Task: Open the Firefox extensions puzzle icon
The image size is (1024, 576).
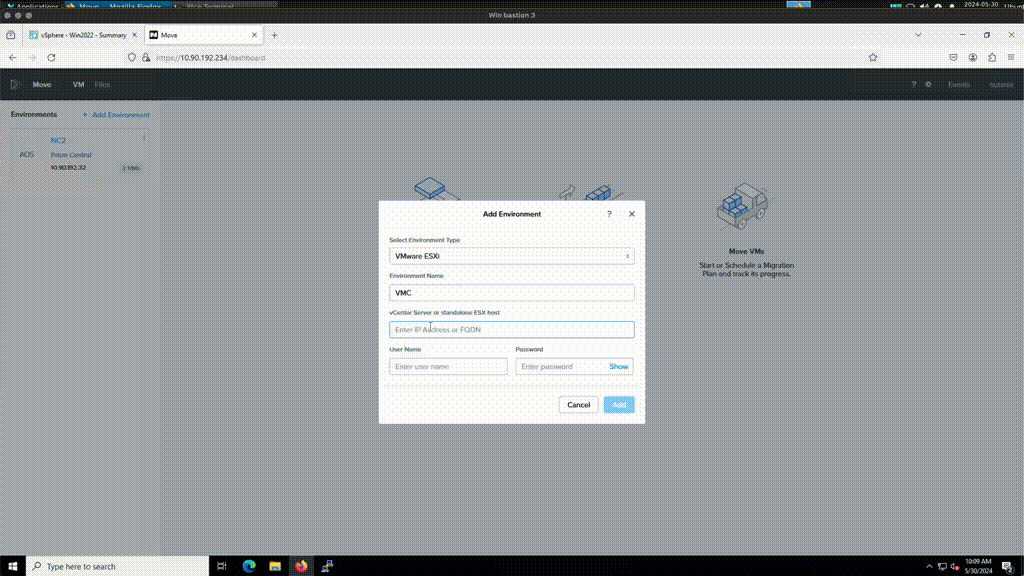Action: (x=991, y=58)
